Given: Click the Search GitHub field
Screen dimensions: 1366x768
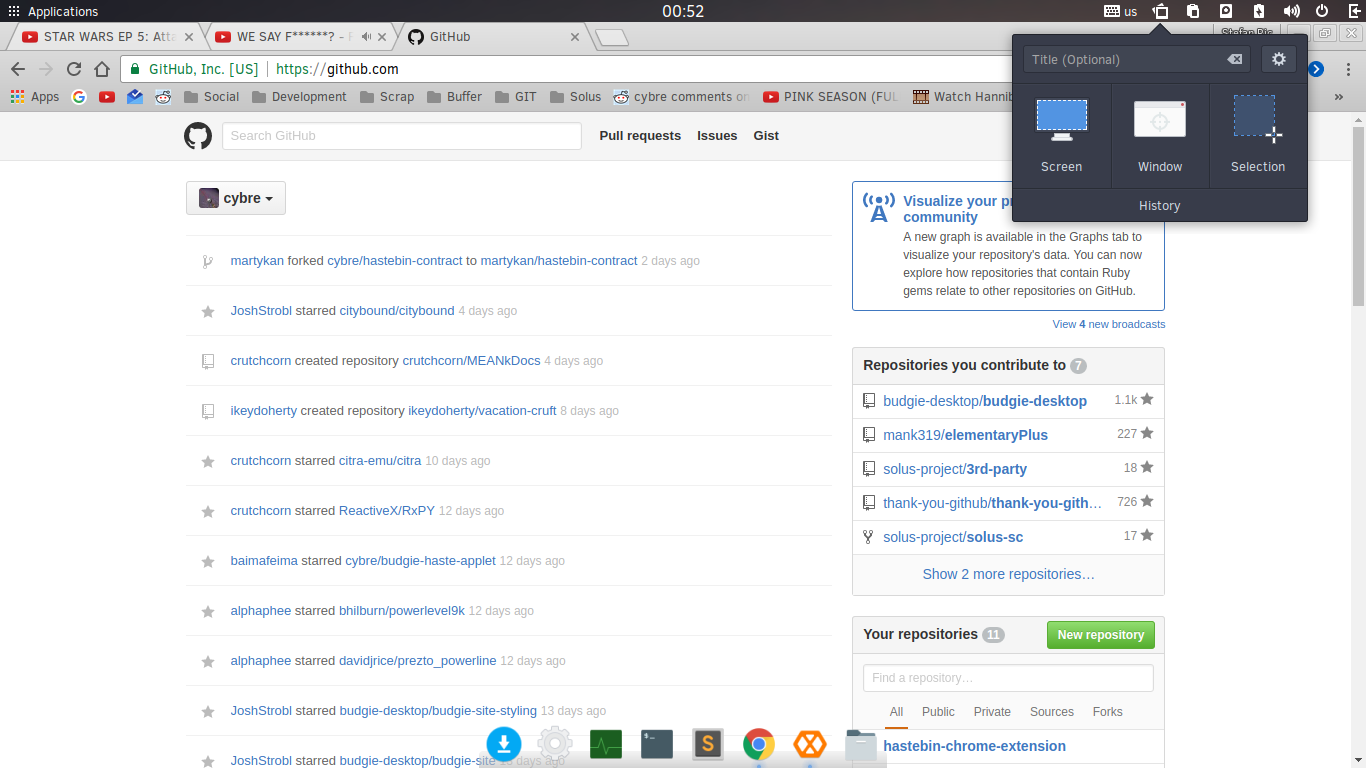Looking at the screenshot, I should tap(402, 136).
